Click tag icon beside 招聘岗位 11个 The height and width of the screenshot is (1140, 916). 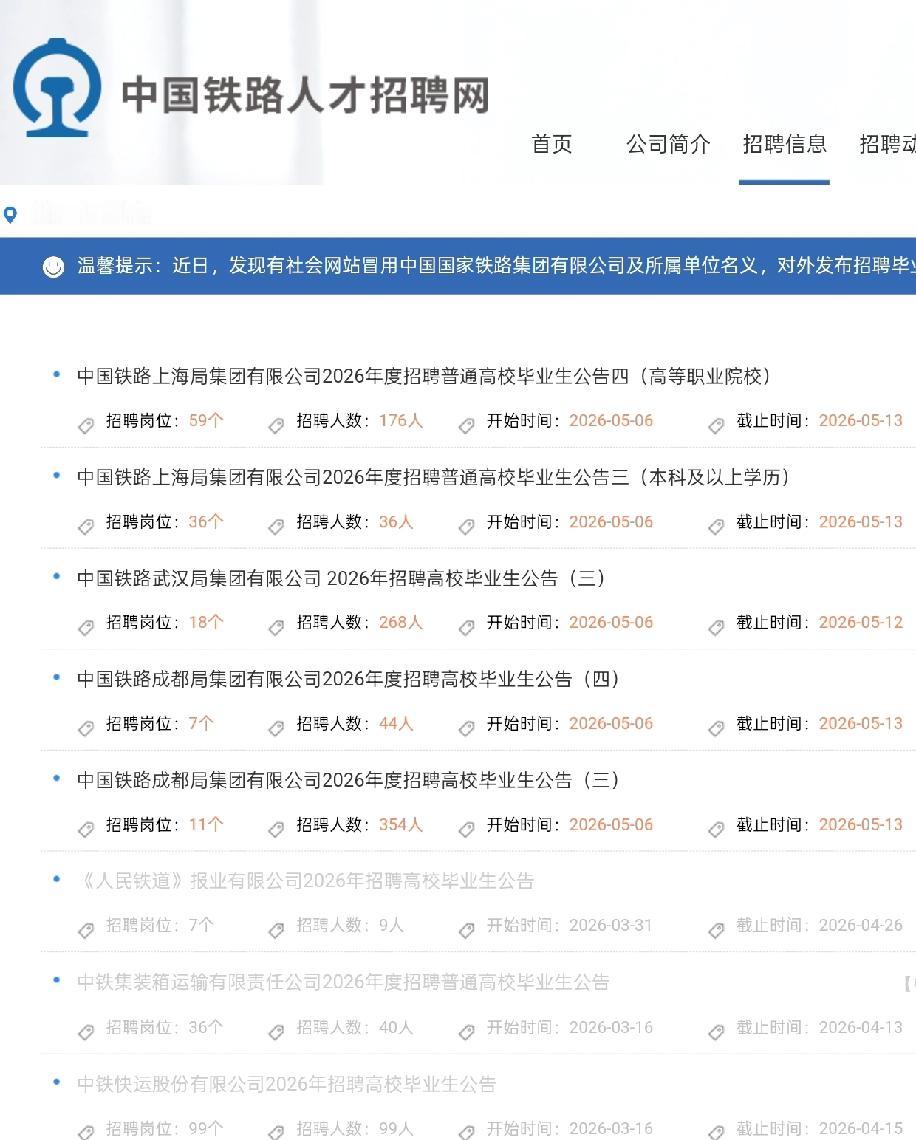(86, 829)
